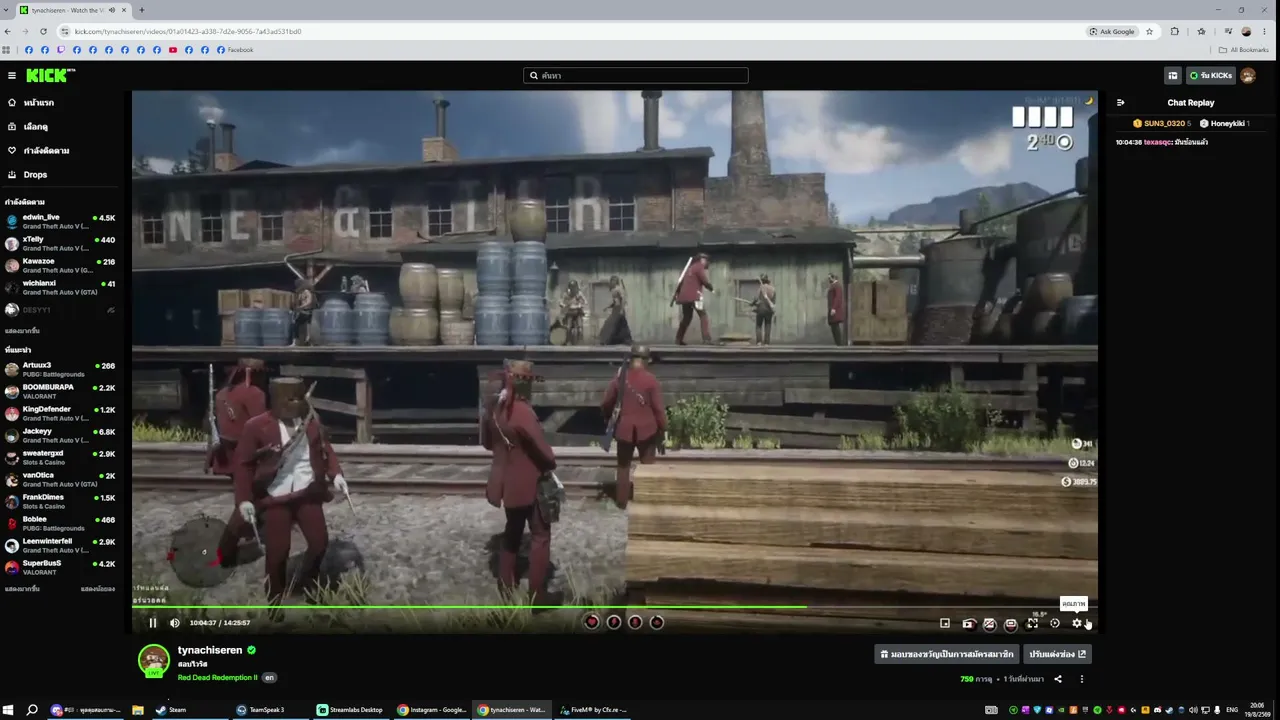The height and width of the screenshot is (720, 1280).
Task: Open xTelly channel in followed list
Action: coord(60,243)
